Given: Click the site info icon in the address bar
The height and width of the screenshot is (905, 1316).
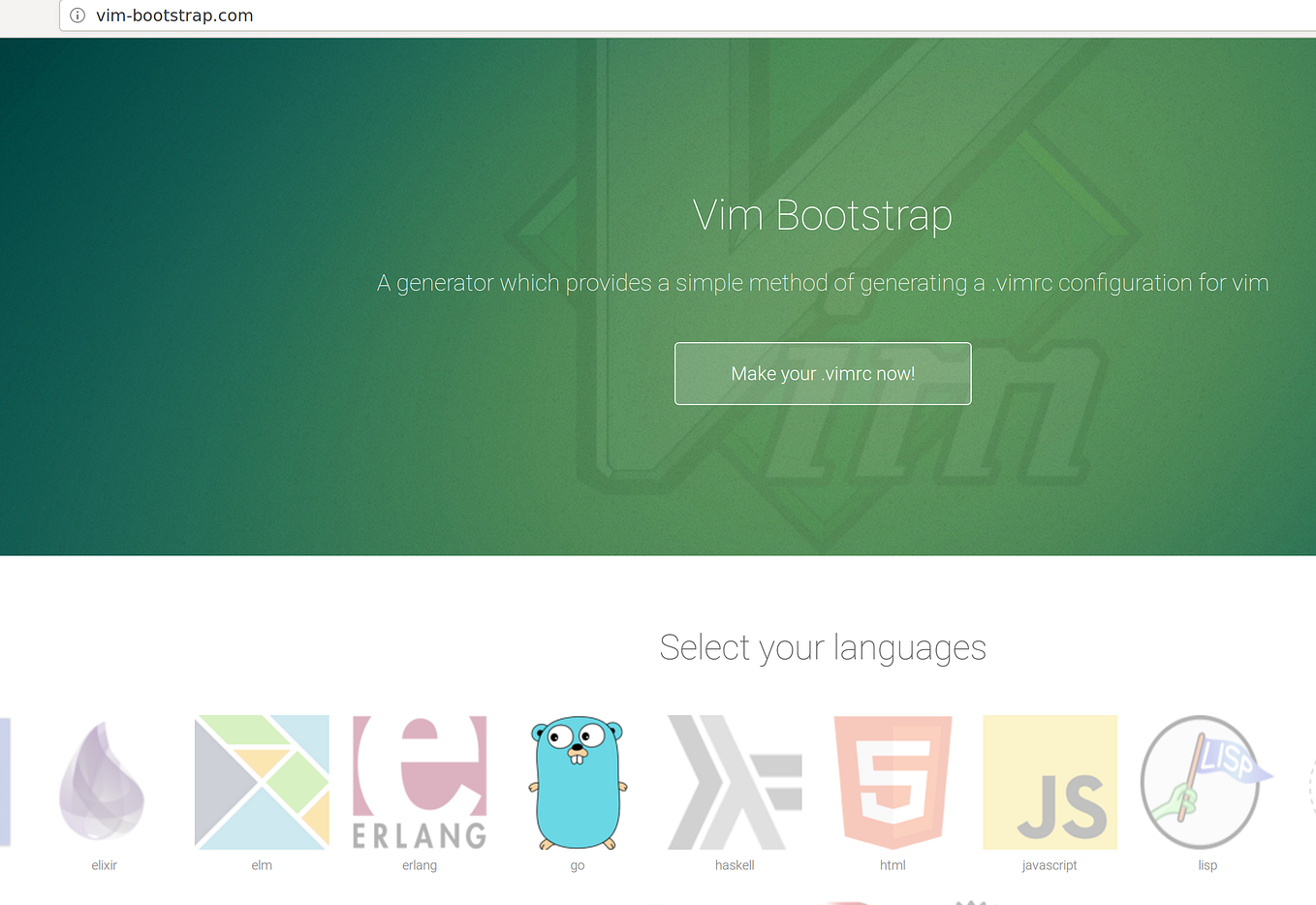Looking at the screenshot, I should (x=77, y=16).
